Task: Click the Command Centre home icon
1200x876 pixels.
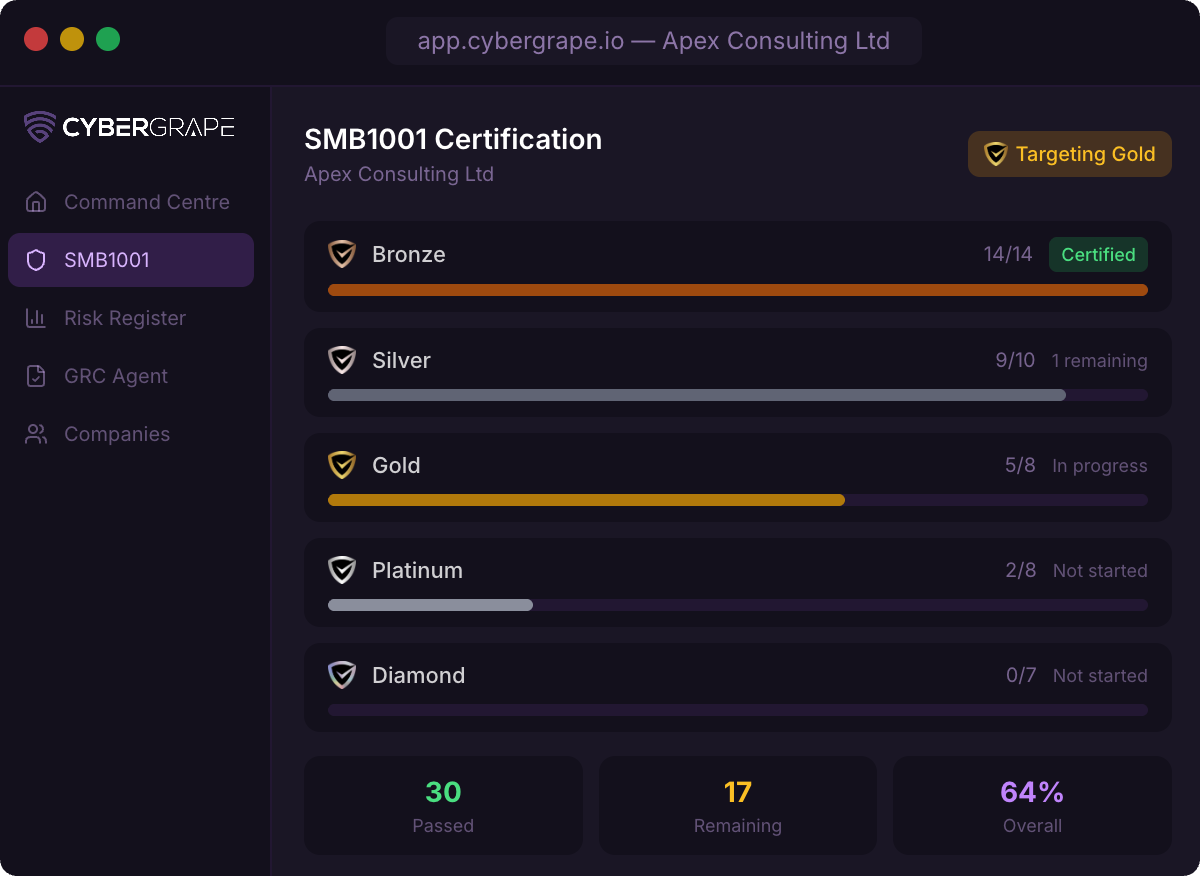Action: [36, 202]
